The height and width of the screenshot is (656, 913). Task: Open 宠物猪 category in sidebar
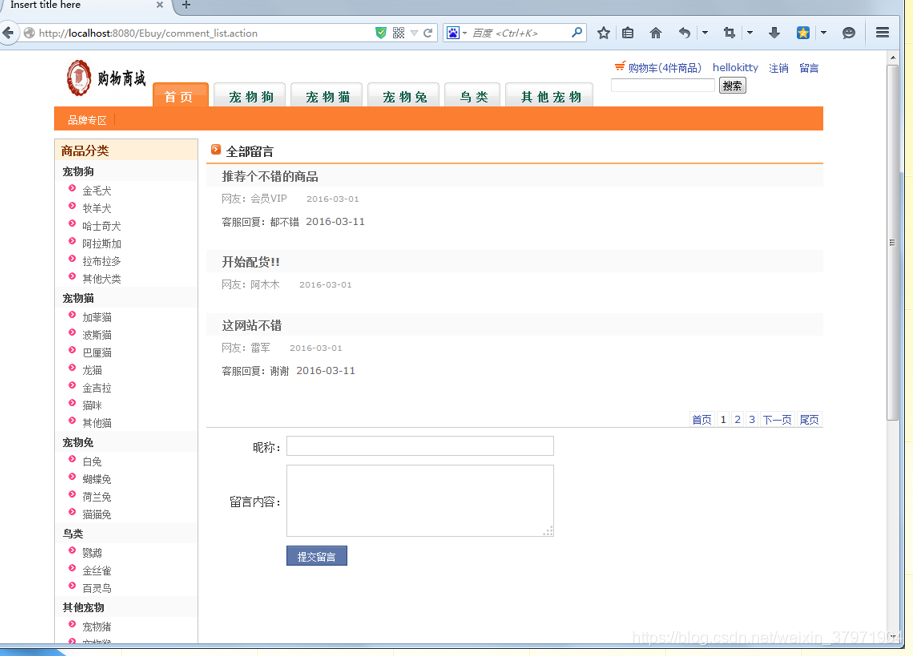pos(97,626)
